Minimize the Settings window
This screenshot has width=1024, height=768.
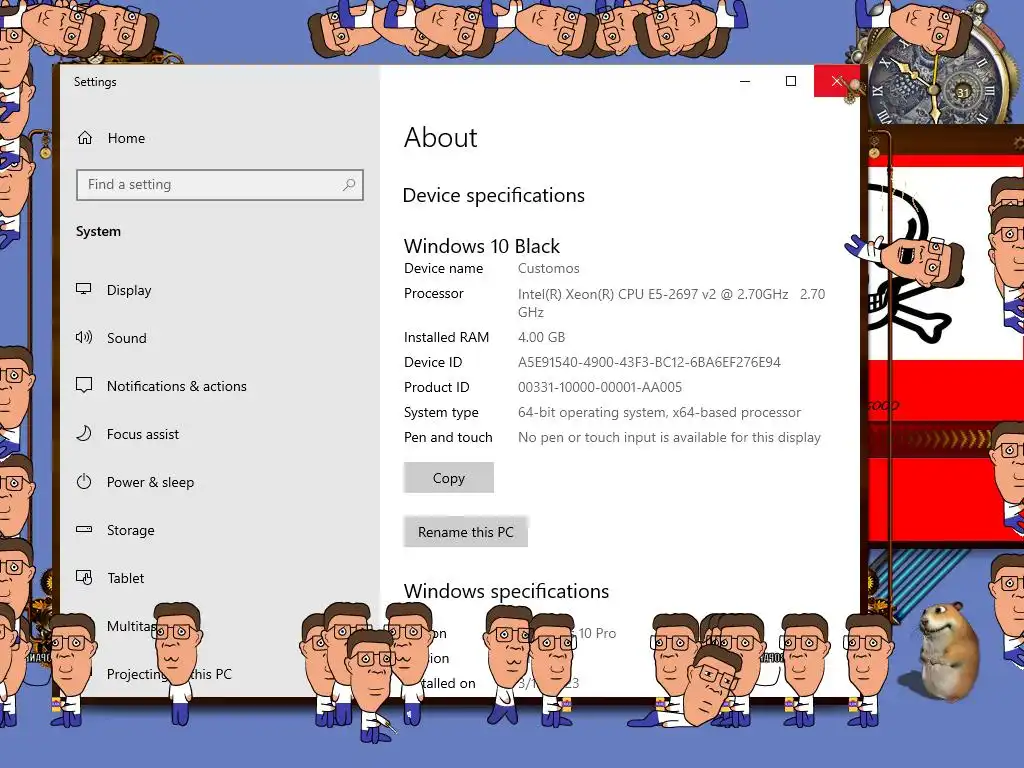coord(745,82)
